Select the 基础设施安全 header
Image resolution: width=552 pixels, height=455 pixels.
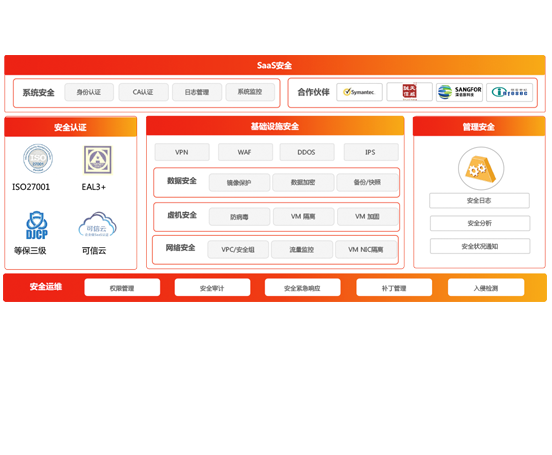[x=275, y=126]
